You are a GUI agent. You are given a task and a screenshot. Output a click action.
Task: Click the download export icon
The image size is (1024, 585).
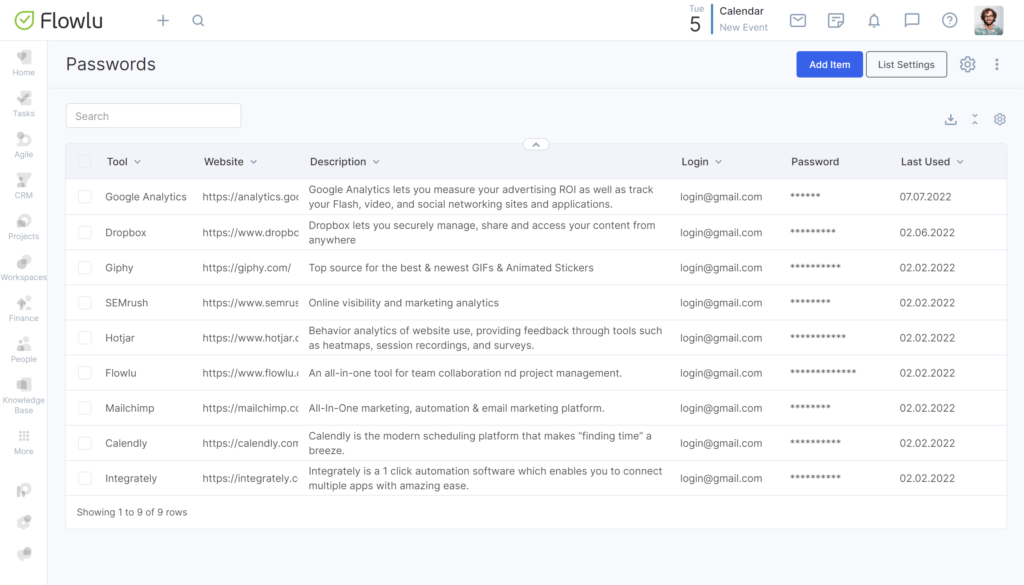click(x=951, y=119)
